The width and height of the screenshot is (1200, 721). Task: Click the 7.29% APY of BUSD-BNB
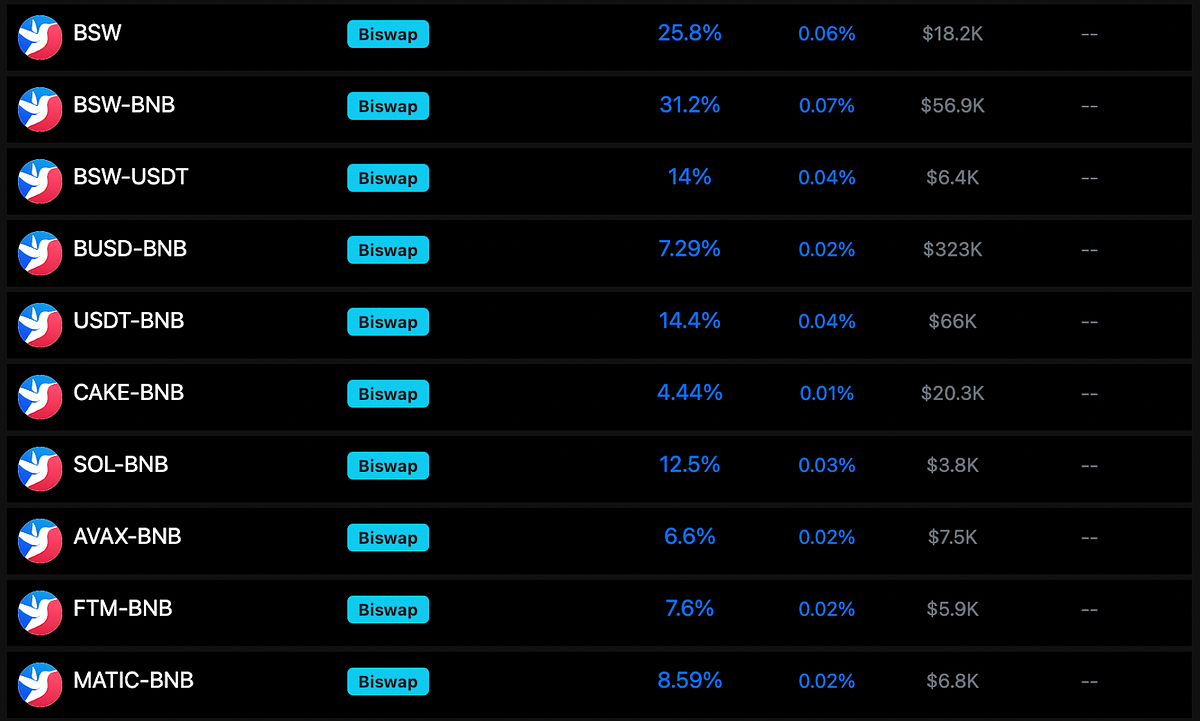click(x=690, y=249)
